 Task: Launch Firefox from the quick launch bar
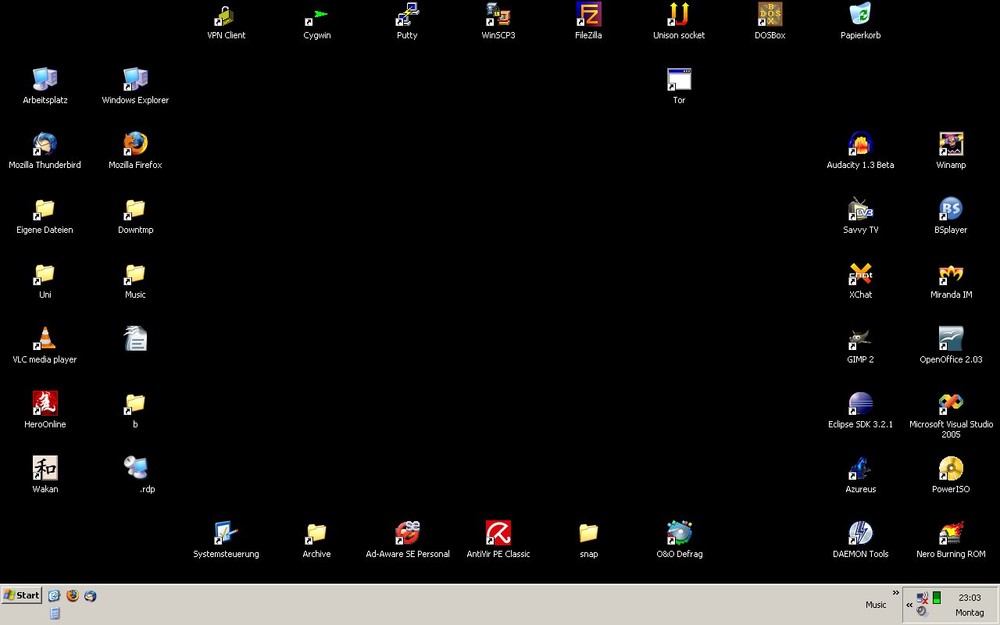(x=72, y=595)
